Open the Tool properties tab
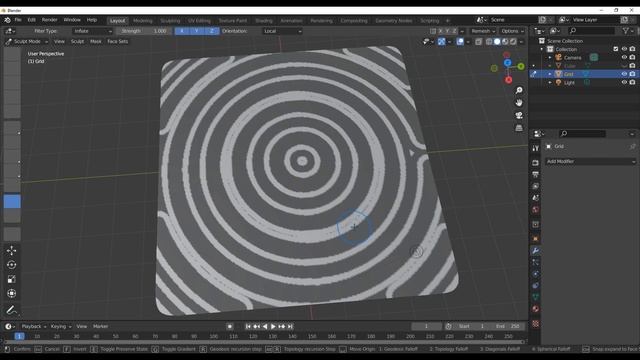The image size is (640, 360). pos(536,148)
